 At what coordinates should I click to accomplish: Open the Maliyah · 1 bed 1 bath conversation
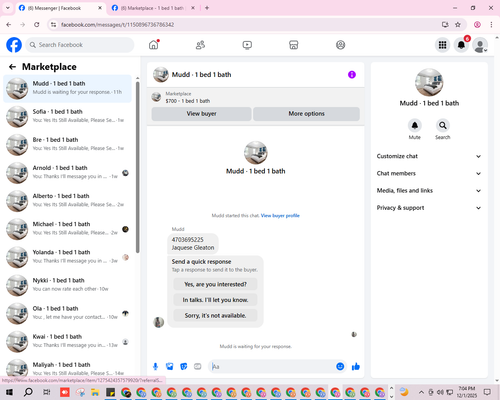(x=67, y=368)
